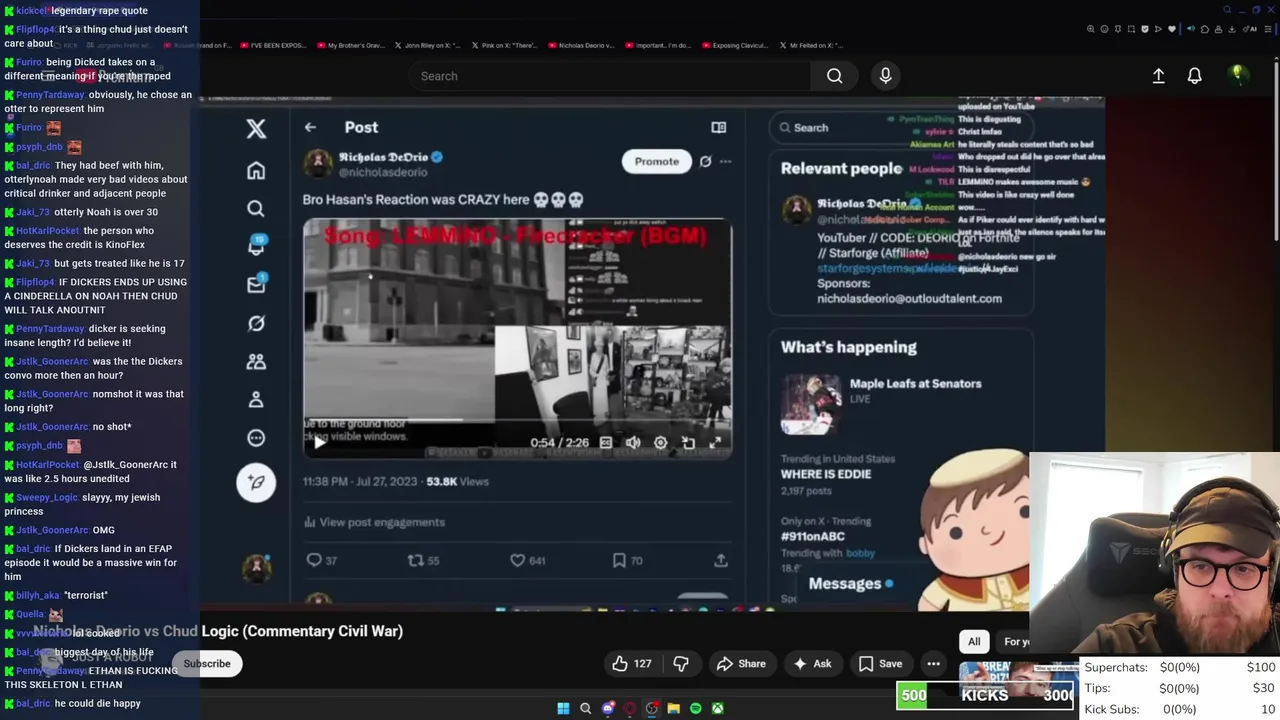This screenshot has width=1280, height=720.
Task: Expand the tweet video to fullscreen
Action: coord(715,442)
